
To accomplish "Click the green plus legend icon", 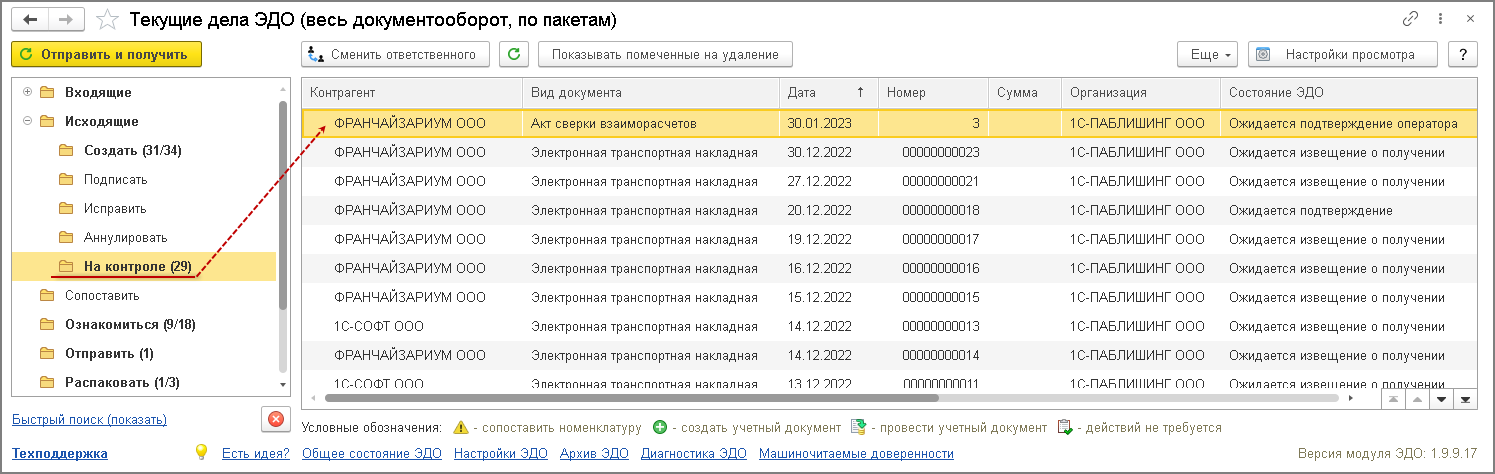I will pyautogui.click(x=660, y=427).
